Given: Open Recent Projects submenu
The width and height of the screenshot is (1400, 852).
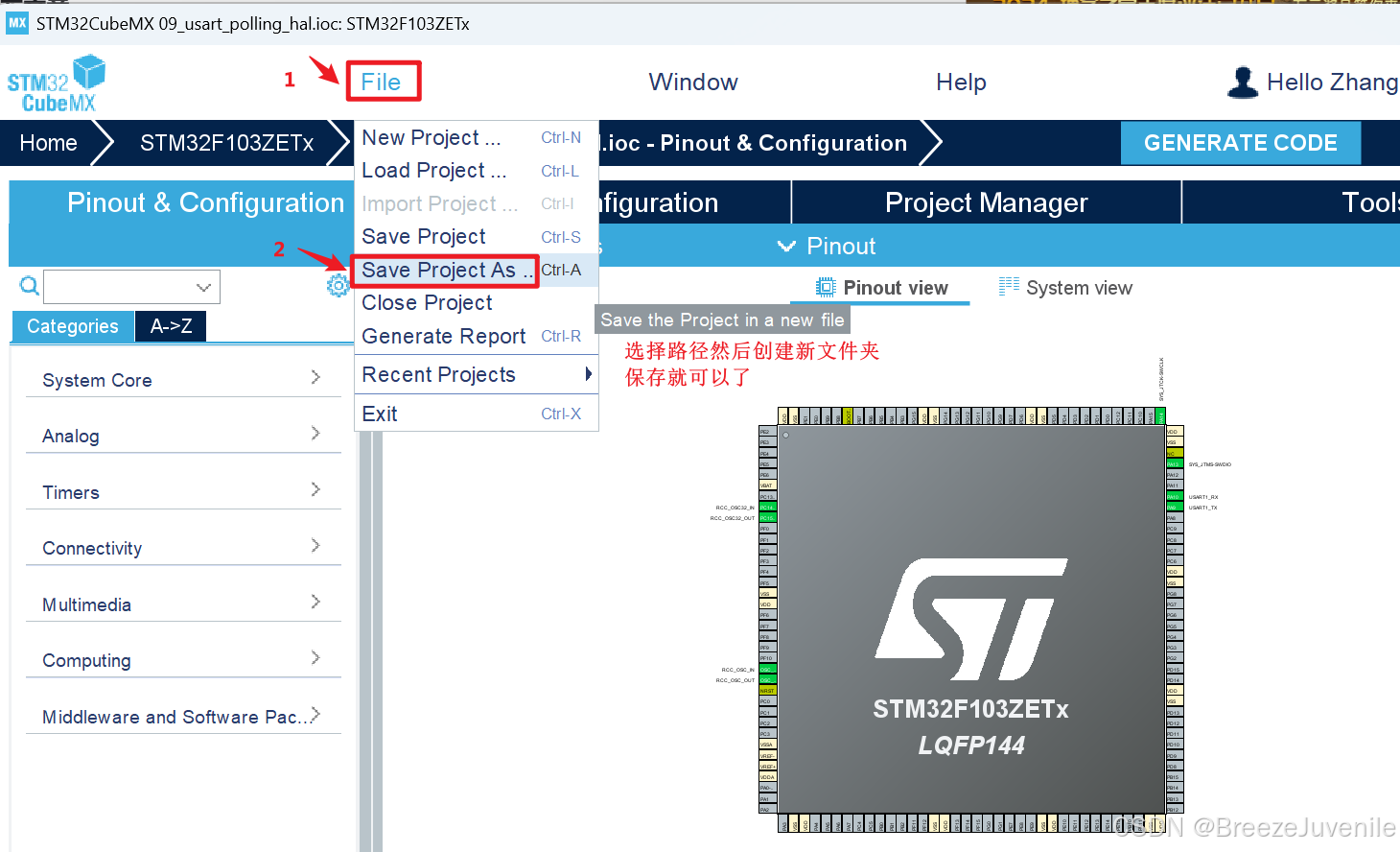Looking at the screenshot, I should point(476,375).
